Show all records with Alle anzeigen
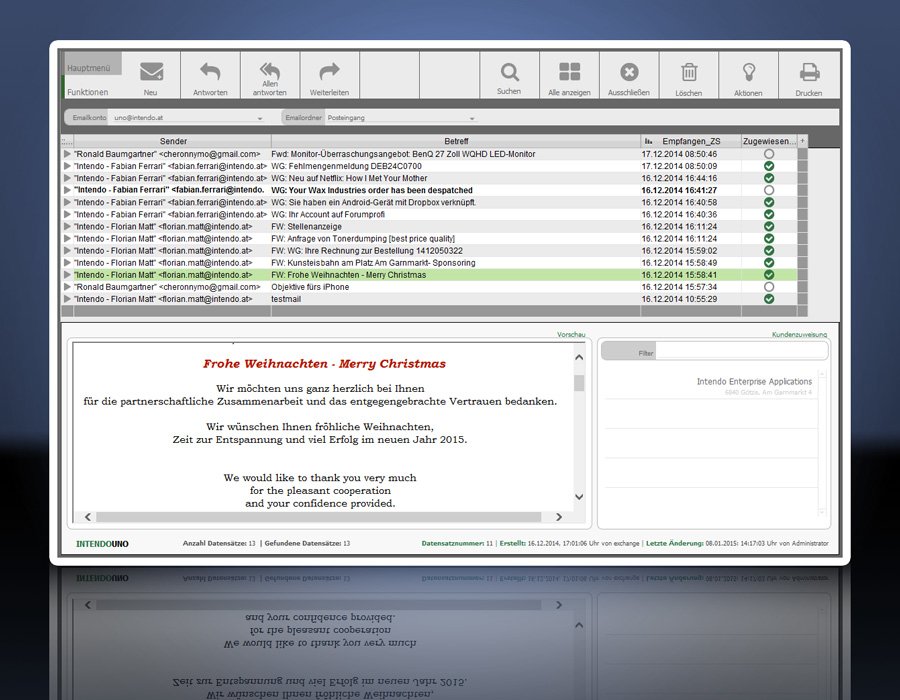Viewport: 900px width, 700px height. (x=569, y=76)
